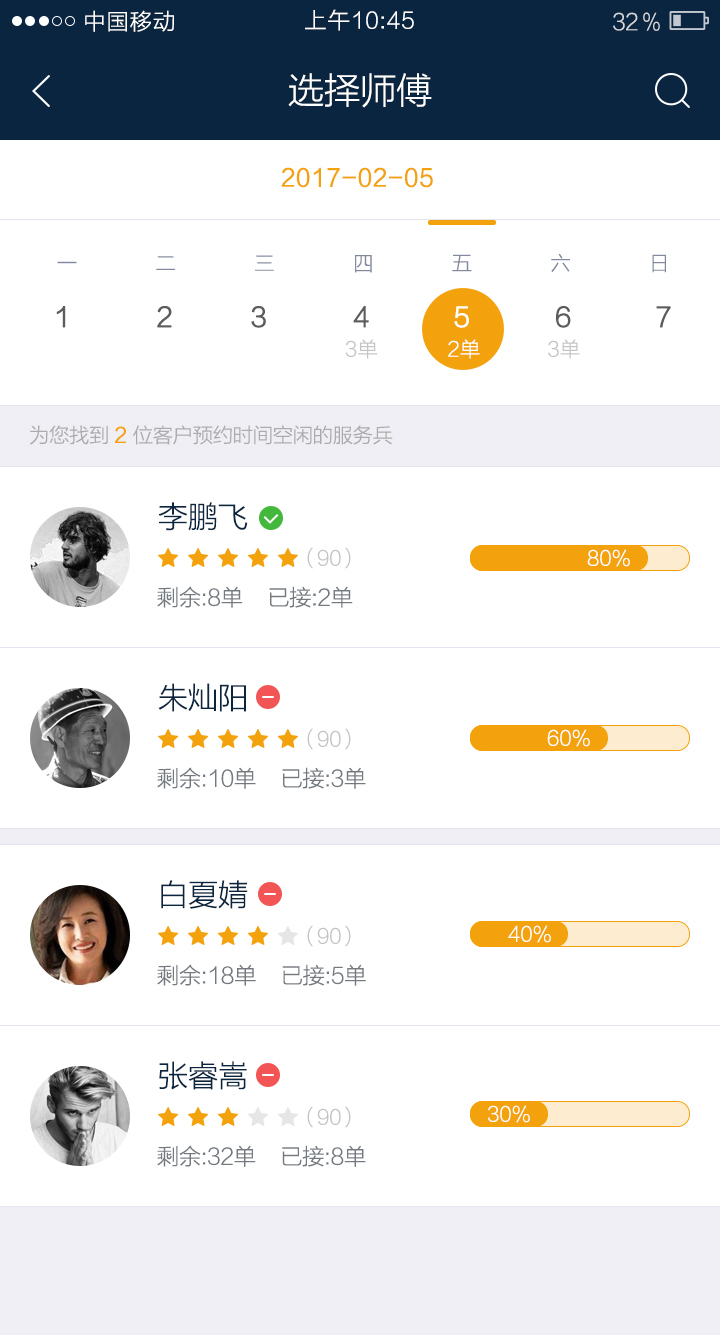Click the star rating of 张睿嵩

[228, 1117]
